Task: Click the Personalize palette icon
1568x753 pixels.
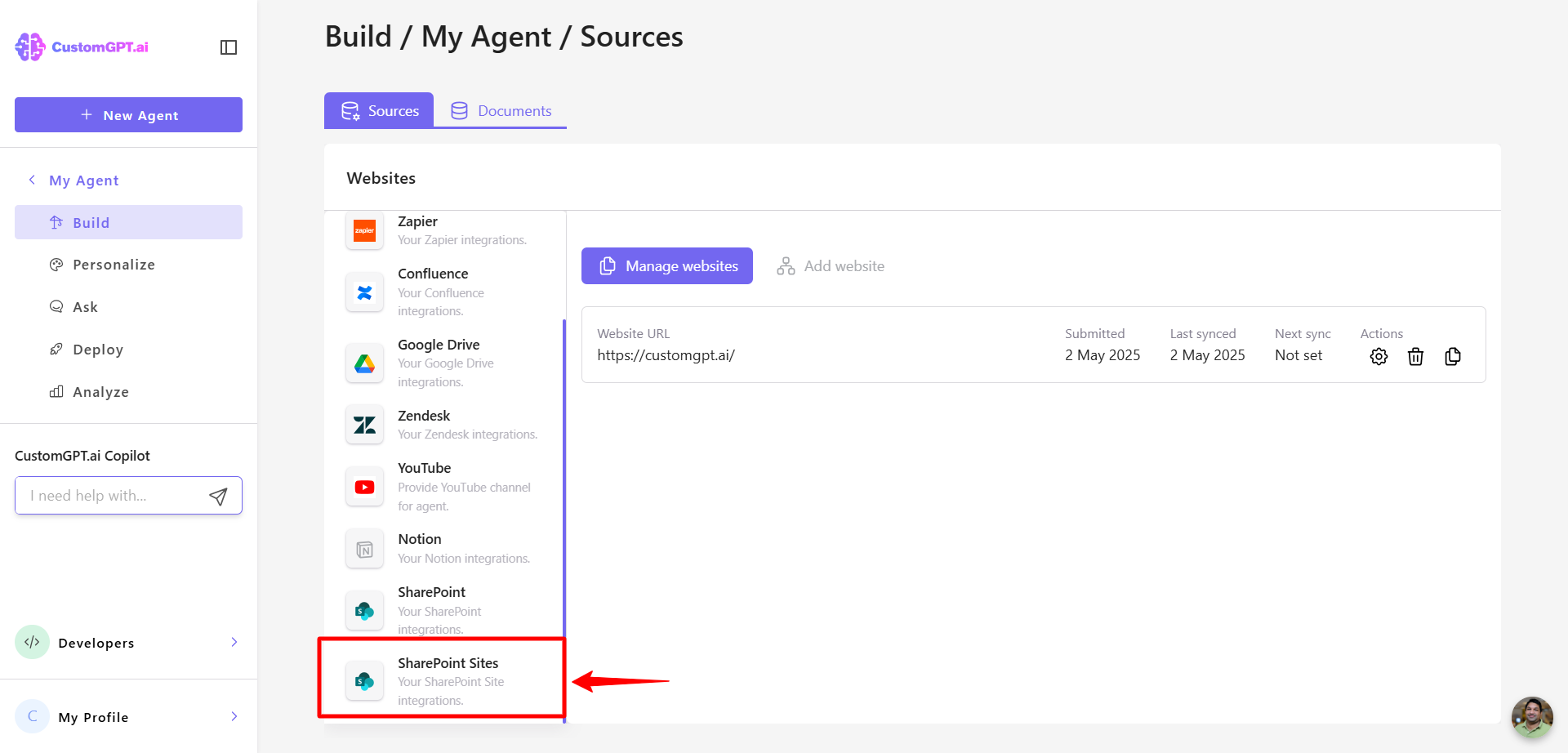Action: pos(56,265)
